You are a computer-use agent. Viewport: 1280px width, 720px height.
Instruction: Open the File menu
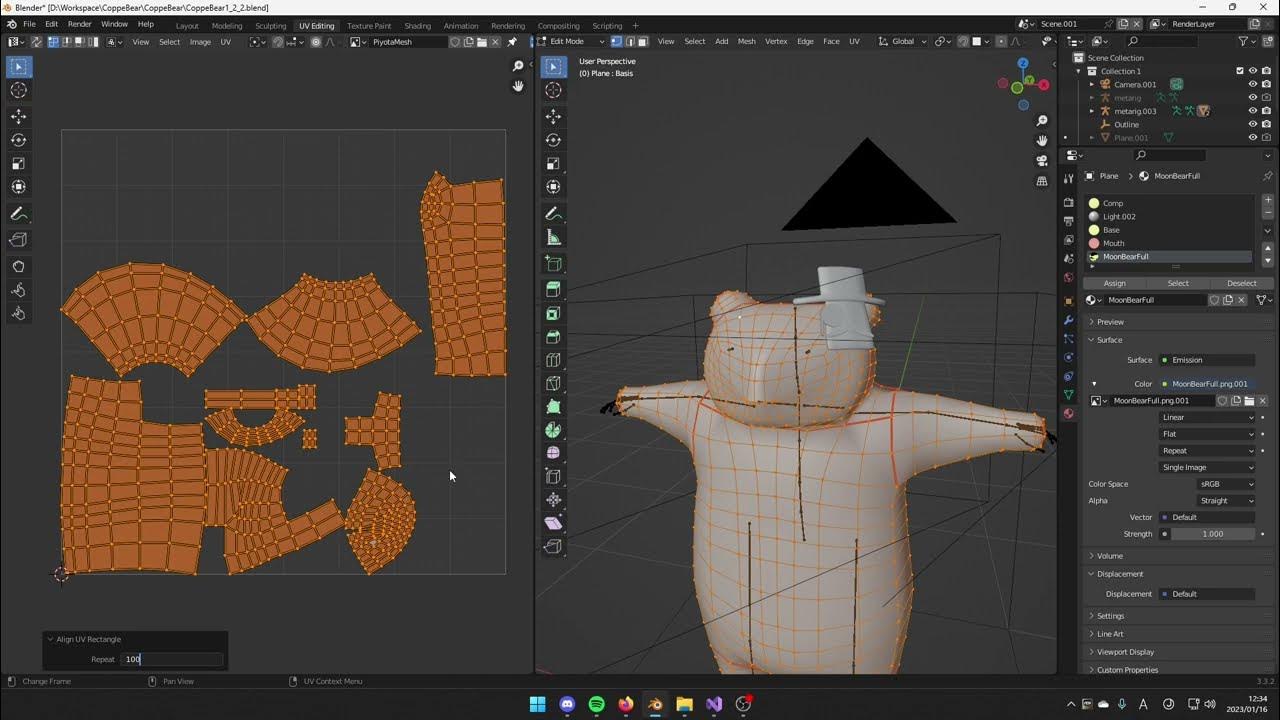[29, 24]
